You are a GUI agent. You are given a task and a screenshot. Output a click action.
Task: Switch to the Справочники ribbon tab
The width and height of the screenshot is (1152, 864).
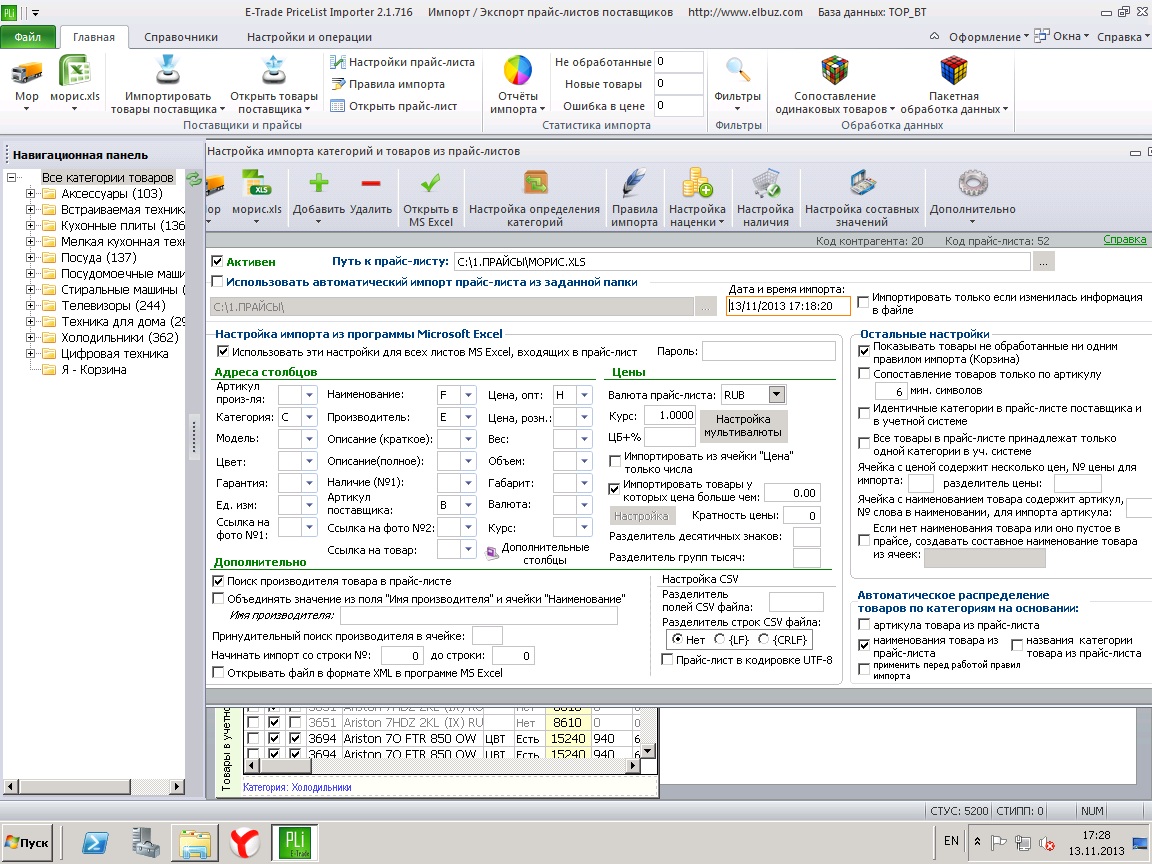[x=181, y=37]
